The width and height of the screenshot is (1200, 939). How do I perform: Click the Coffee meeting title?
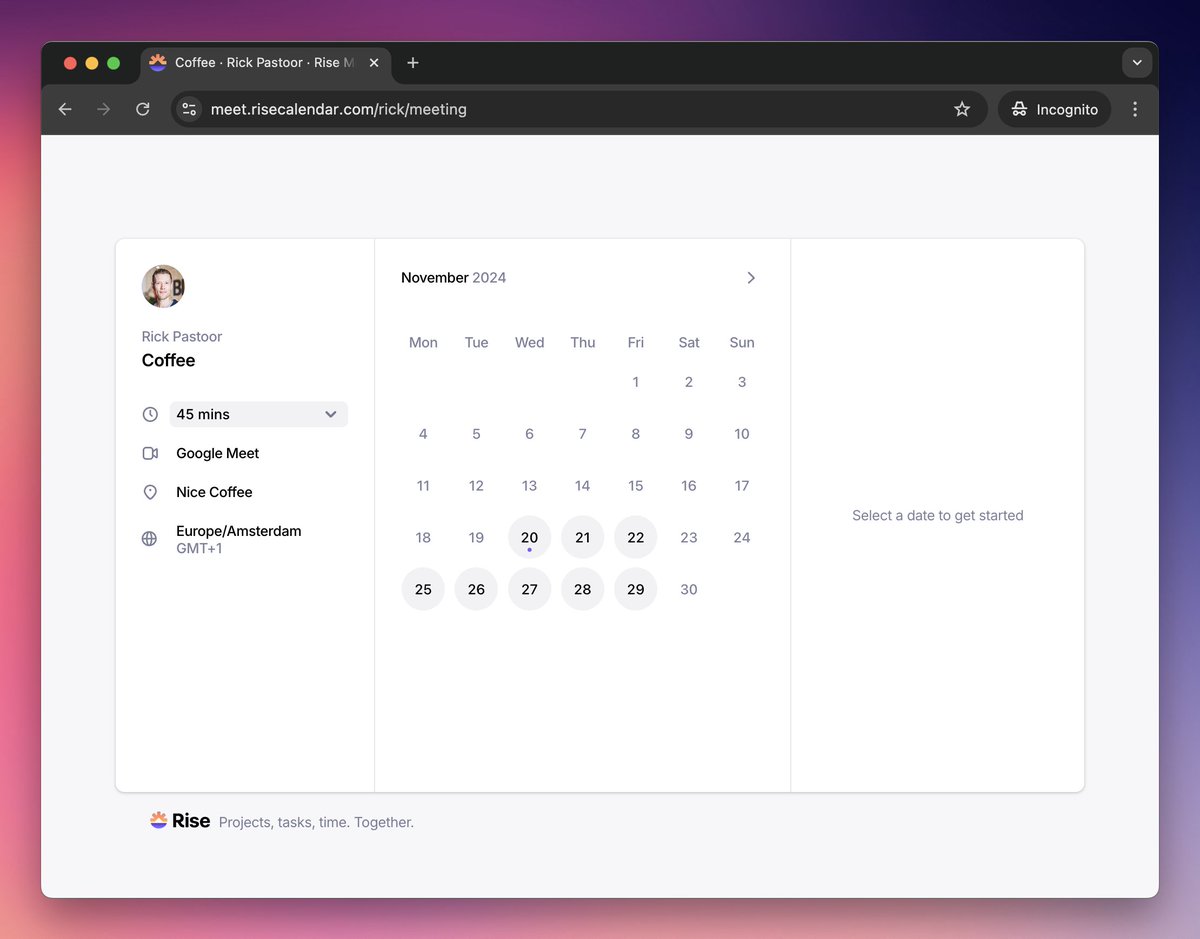[168, 360]
